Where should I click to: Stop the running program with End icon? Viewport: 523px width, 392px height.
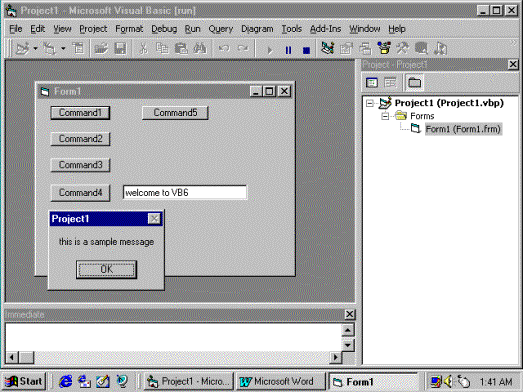[306, 50]
